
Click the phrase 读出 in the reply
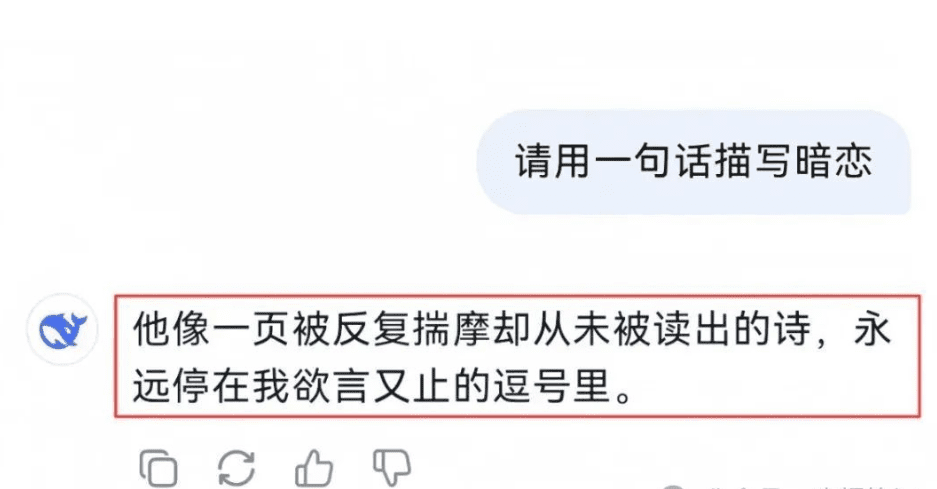[692, 329]
